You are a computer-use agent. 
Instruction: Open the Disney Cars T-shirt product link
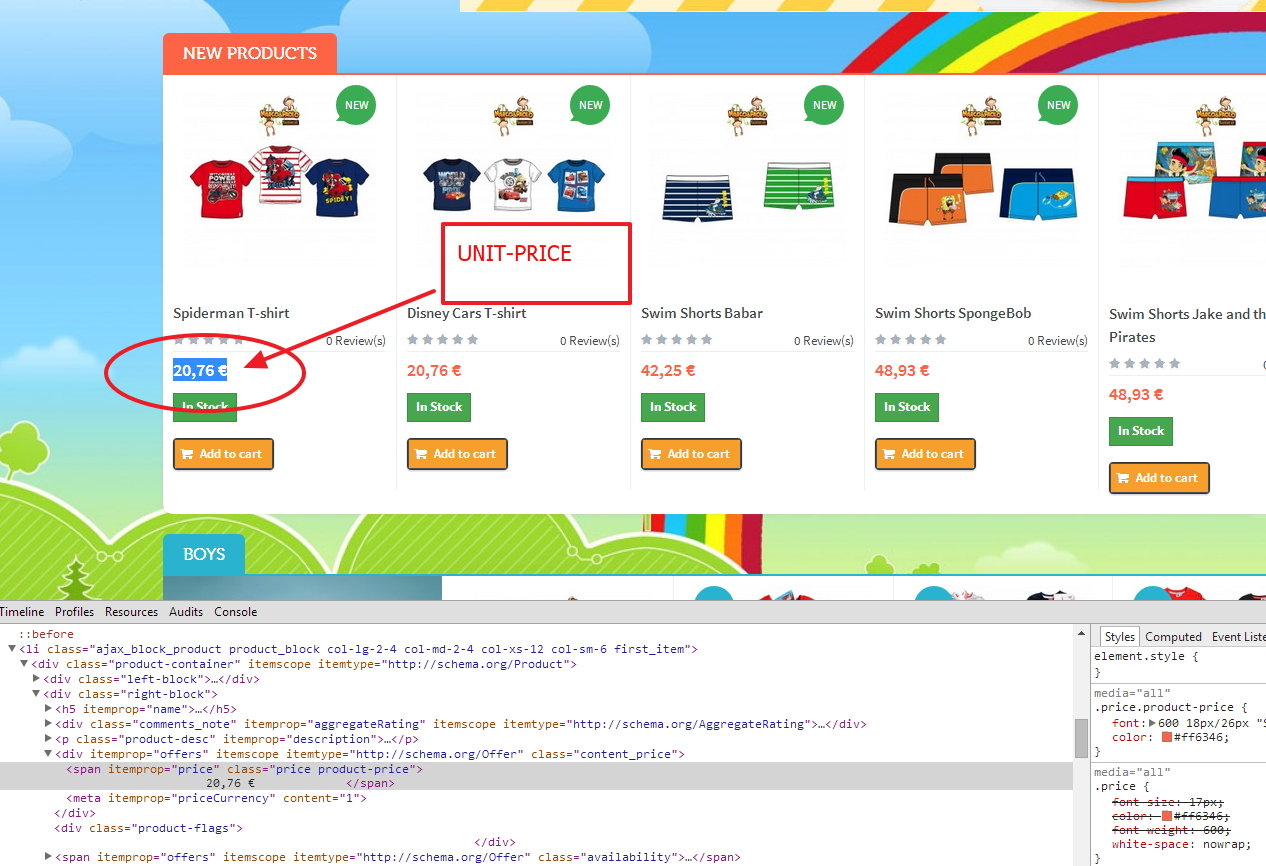pyautogui.click(x=467, y=313)
